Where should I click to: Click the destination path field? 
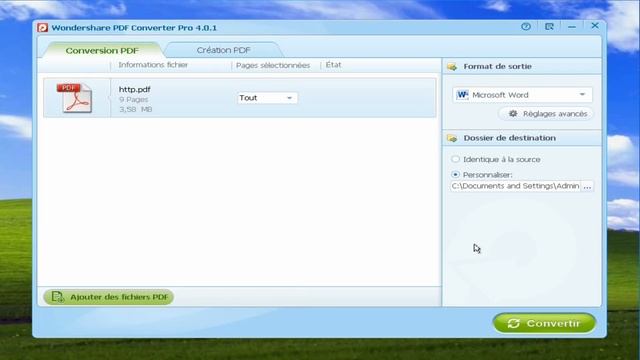[x=515, y=186]
